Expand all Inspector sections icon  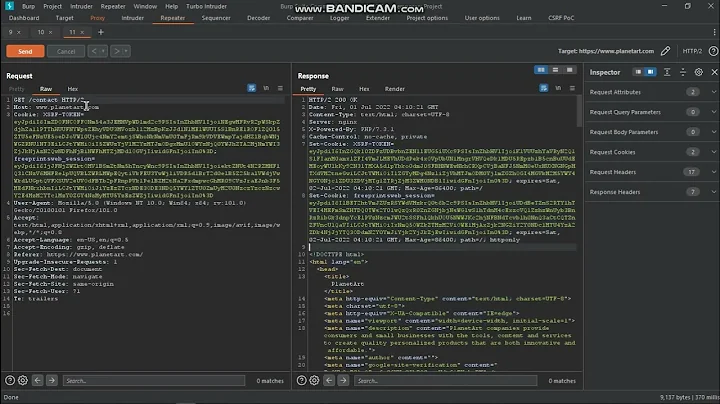pos(667,72)
